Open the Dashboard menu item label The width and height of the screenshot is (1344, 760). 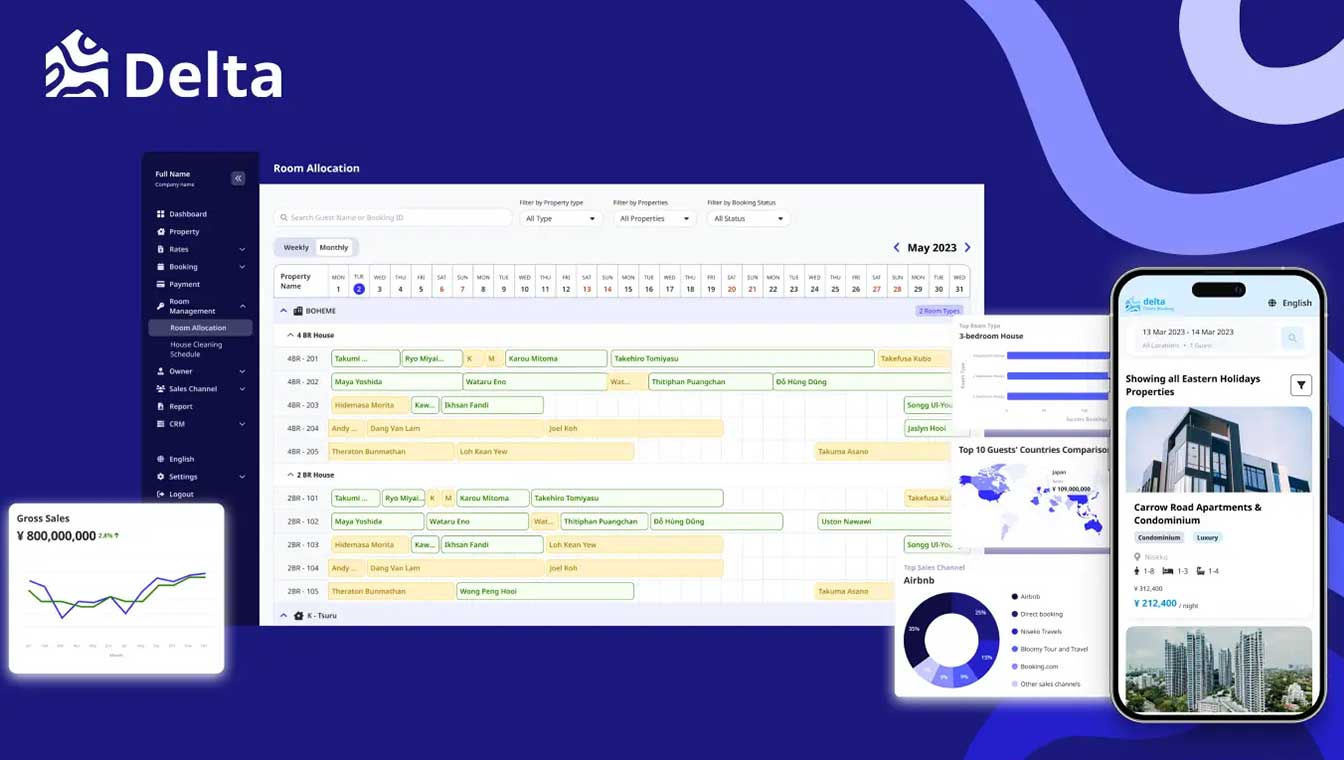click(188, 214)
